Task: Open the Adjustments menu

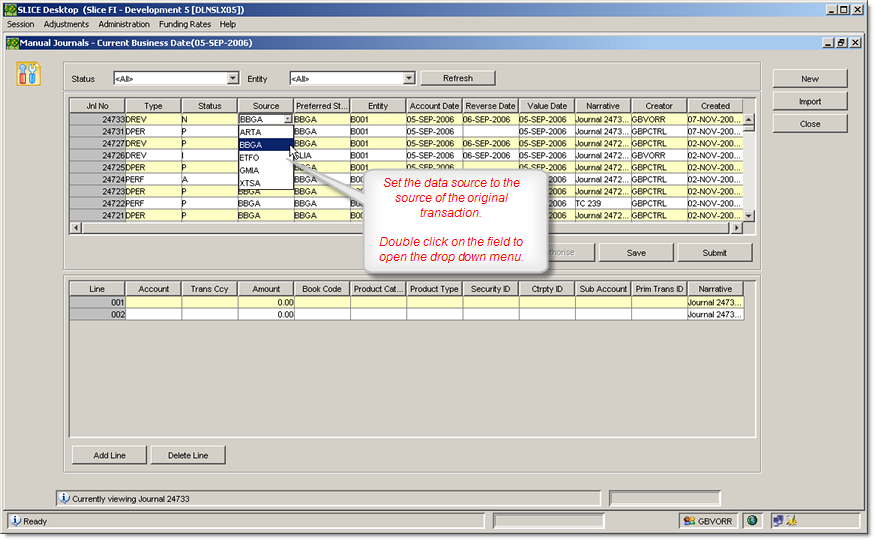Action: pos(66,24)
